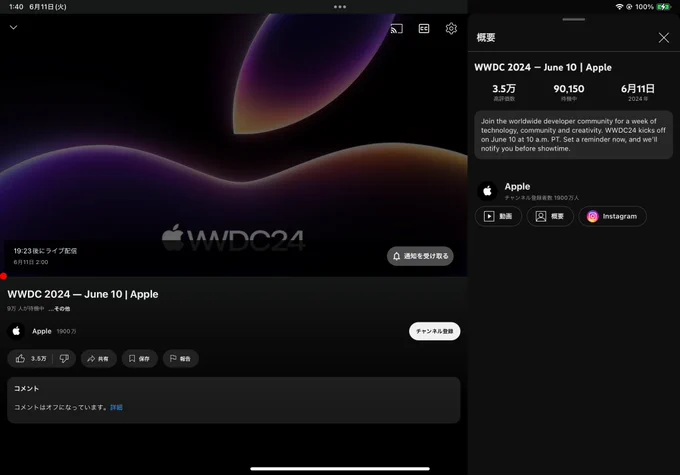
Task: Tap the Wi-Fi status icon
Action: pyautogui.click(x=619, y=7)
